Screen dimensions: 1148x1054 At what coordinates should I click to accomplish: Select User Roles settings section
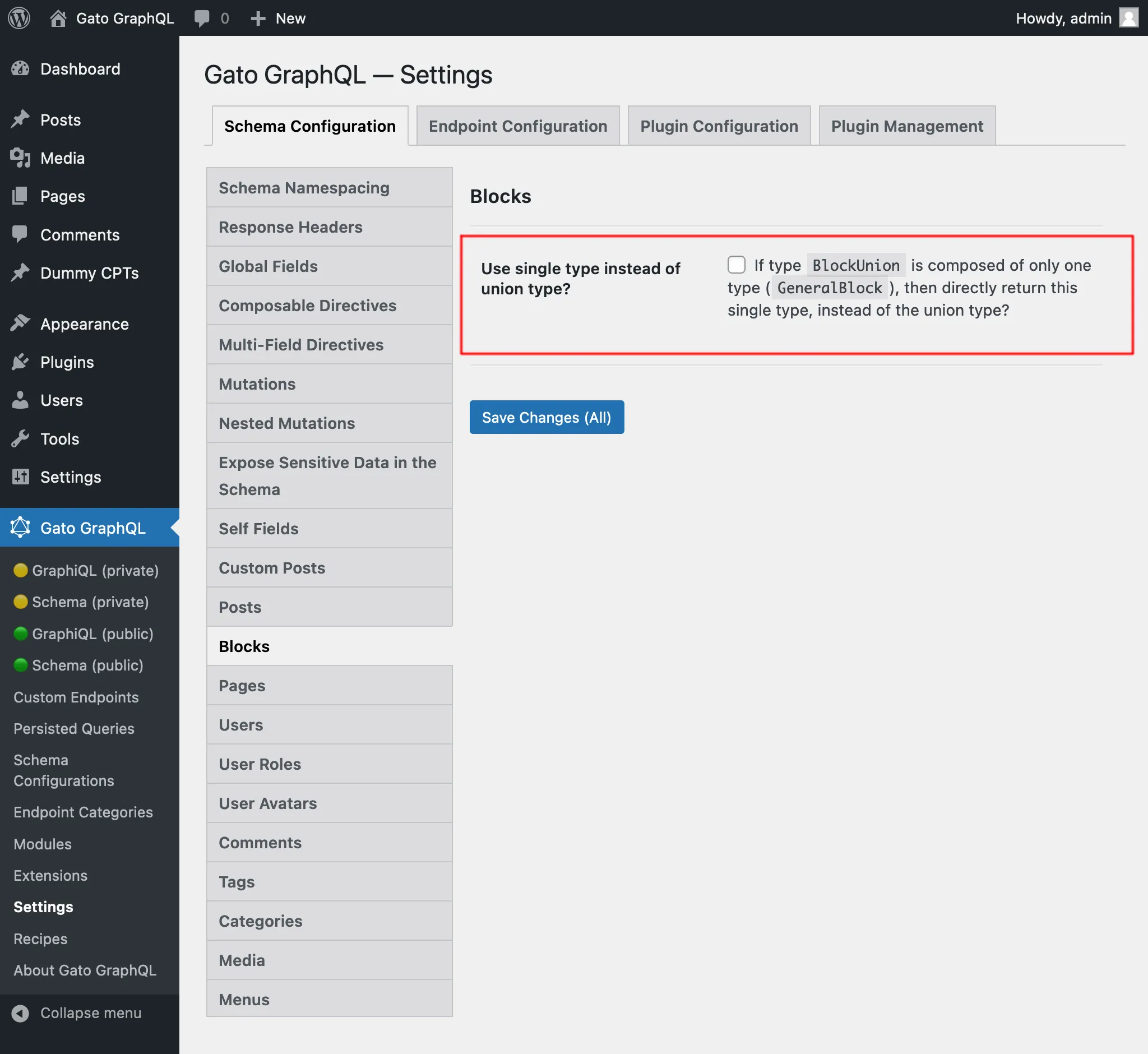pos(330,764)
